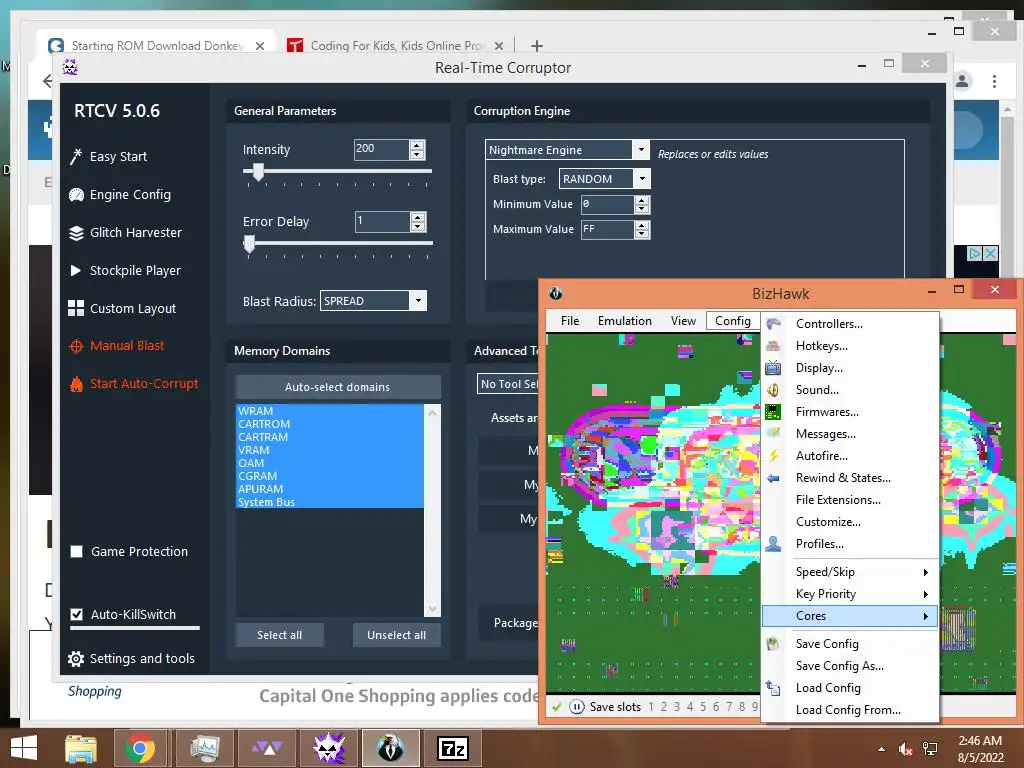The height and width of the screenshot is (768, 1024).
Task: Open Stockpile Player play icon
Action: (x=76, y=270)
